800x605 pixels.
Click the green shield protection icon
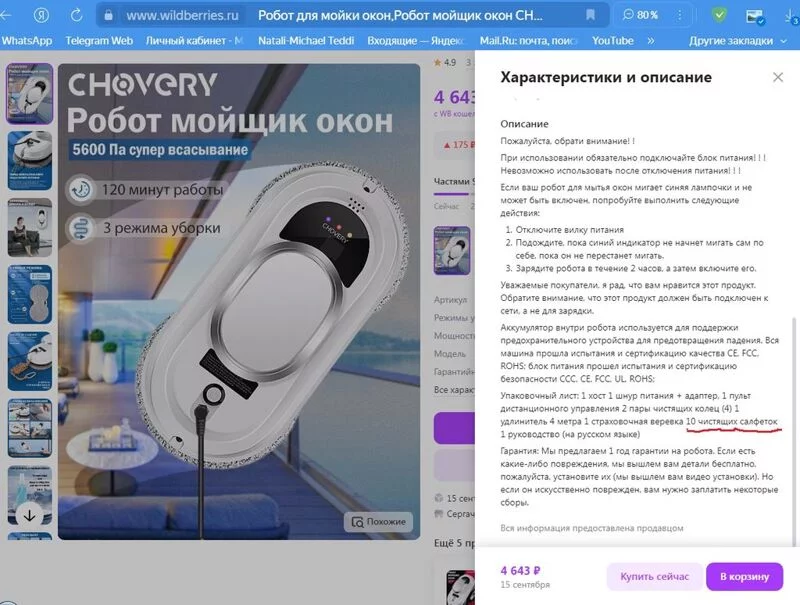tap(719, 15)
